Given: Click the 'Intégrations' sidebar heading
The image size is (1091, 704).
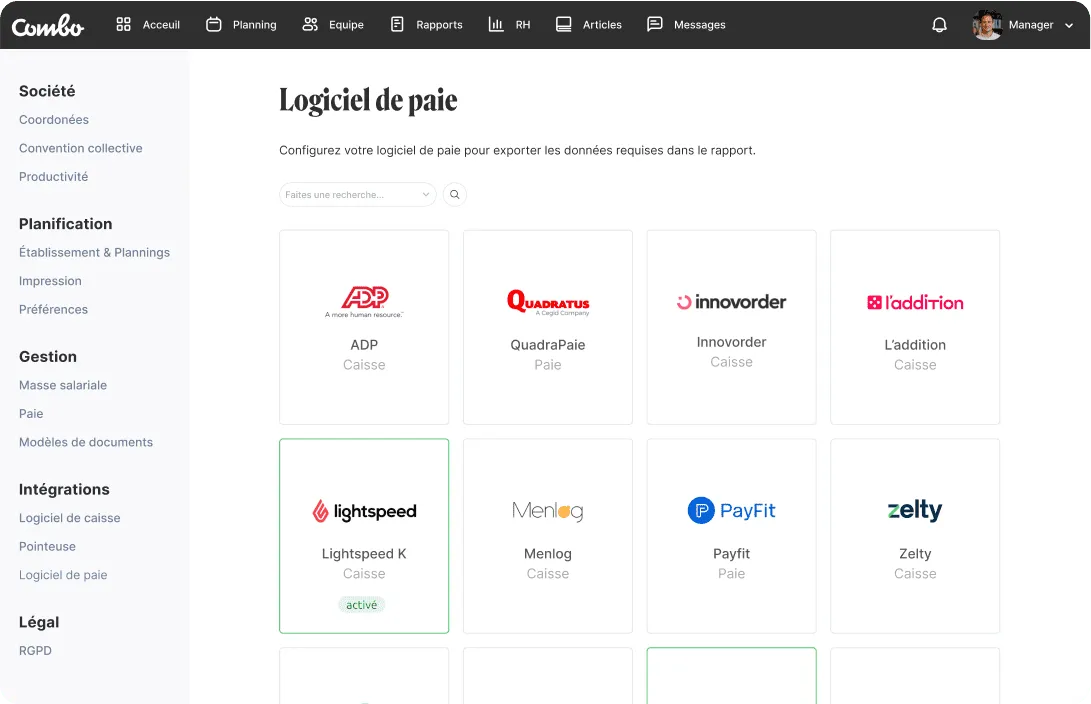Looking at the screenshot, I should point(64,490).
